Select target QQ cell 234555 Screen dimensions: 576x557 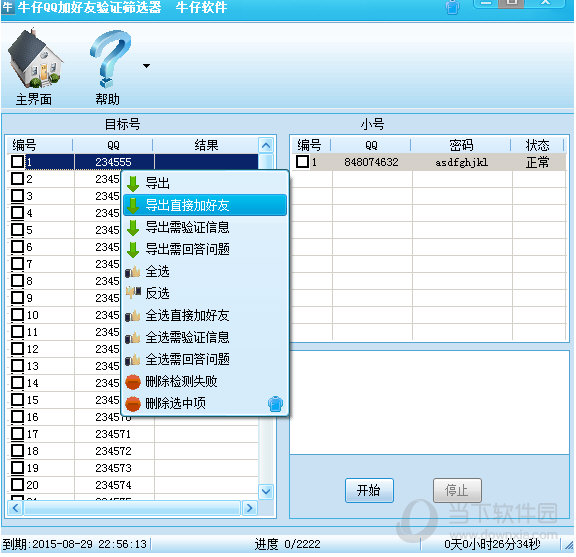point(114,162)
